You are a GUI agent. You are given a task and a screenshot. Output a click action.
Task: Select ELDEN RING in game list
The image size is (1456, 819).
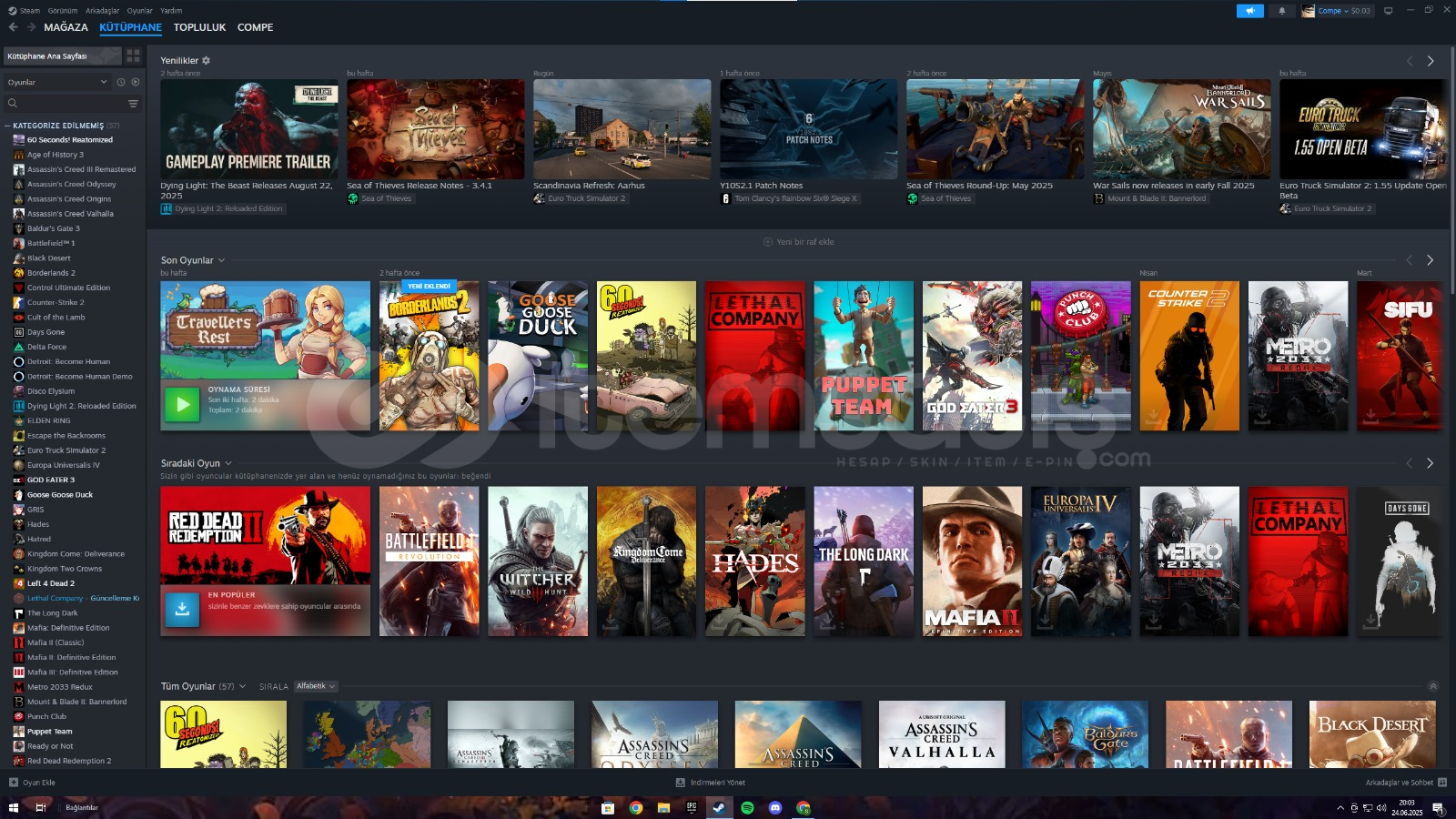(49, 420)
